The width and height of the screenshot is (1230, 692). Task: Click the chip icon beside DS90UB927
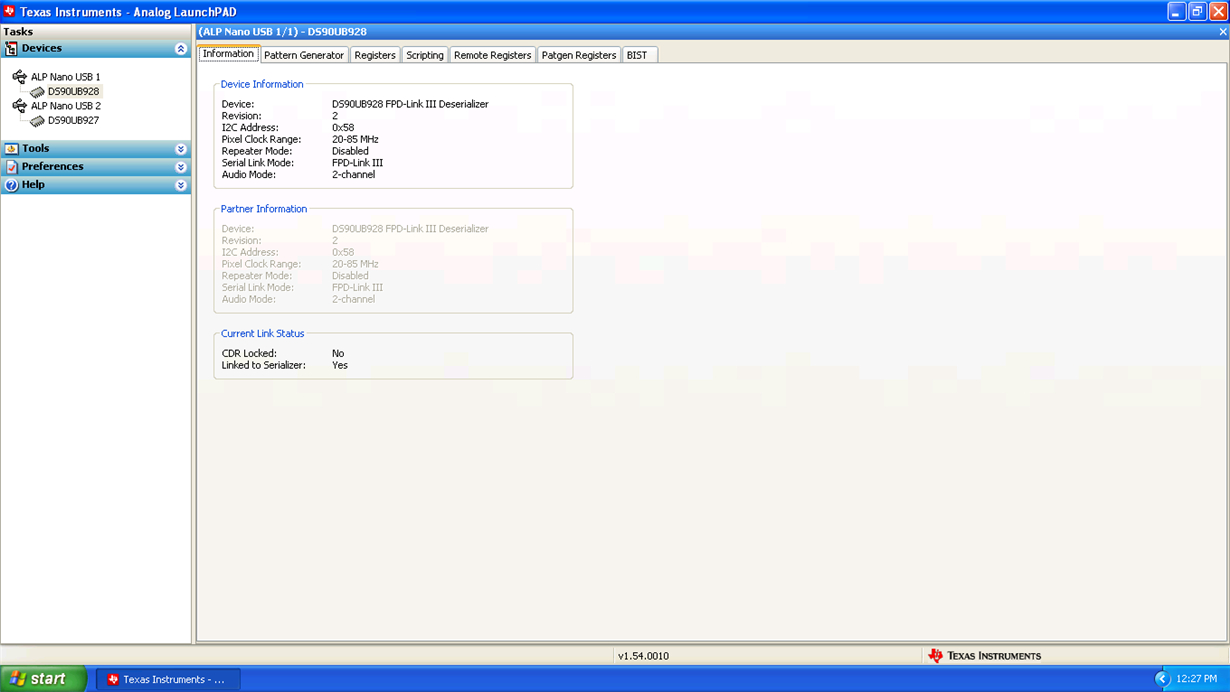37,121
